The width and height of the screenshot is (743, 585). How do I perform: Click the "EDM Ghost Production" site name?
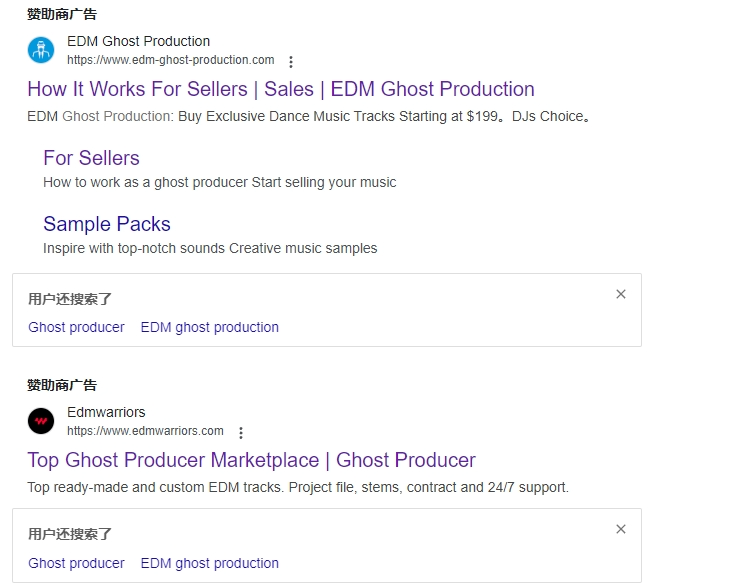coord(138,41)
